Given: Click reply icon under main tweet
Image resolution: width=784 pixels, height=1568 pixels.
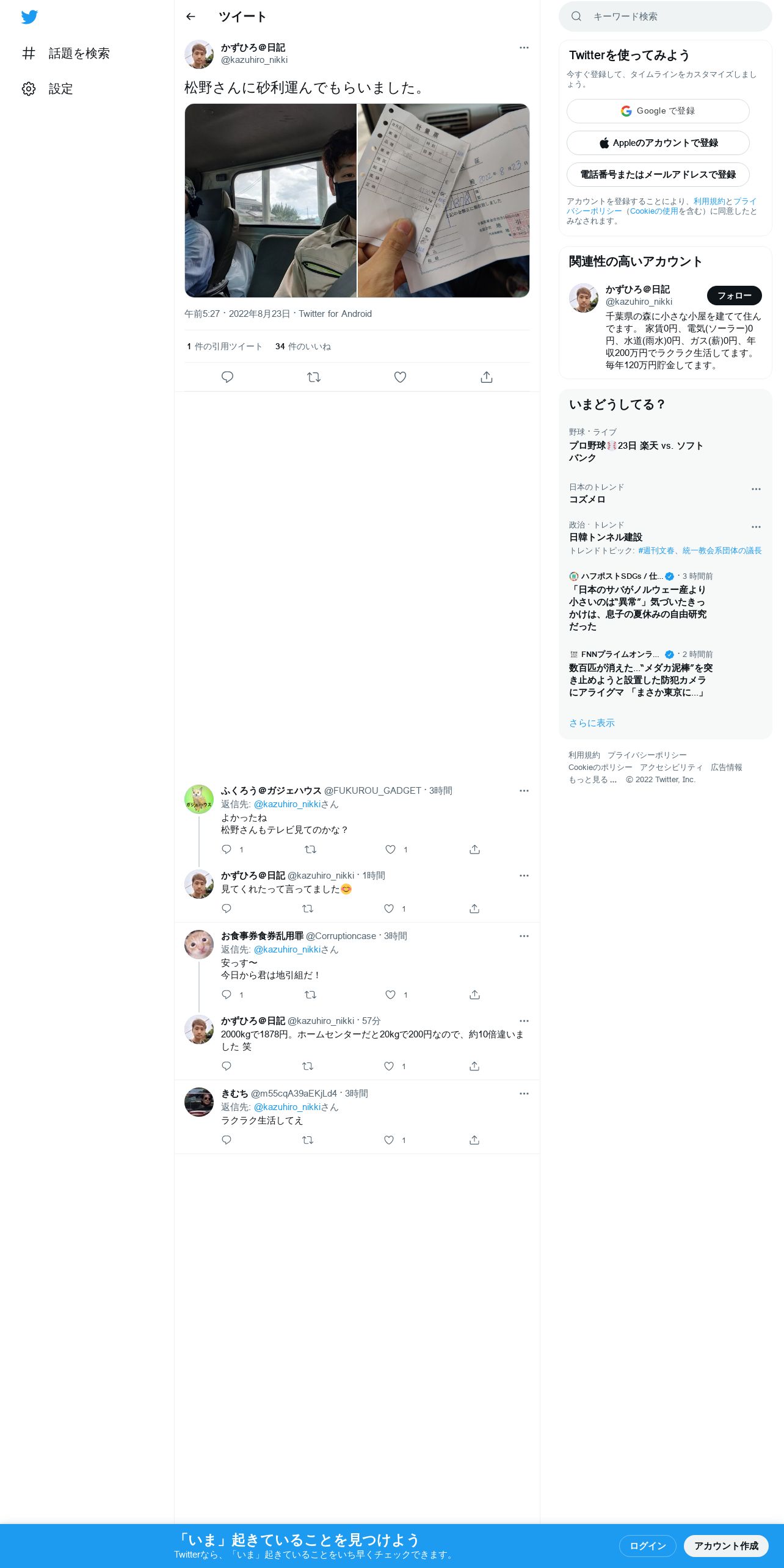Looking at the screenshot, I should tap(227, 377).
